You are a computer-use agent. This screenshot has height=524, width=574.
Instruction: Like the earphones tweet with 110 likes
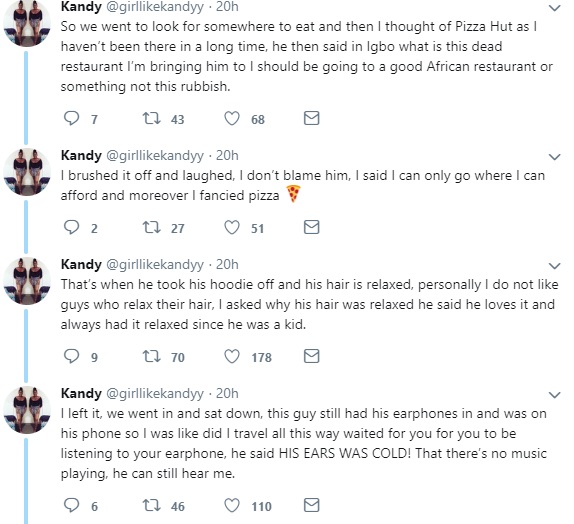click(232, 505)
